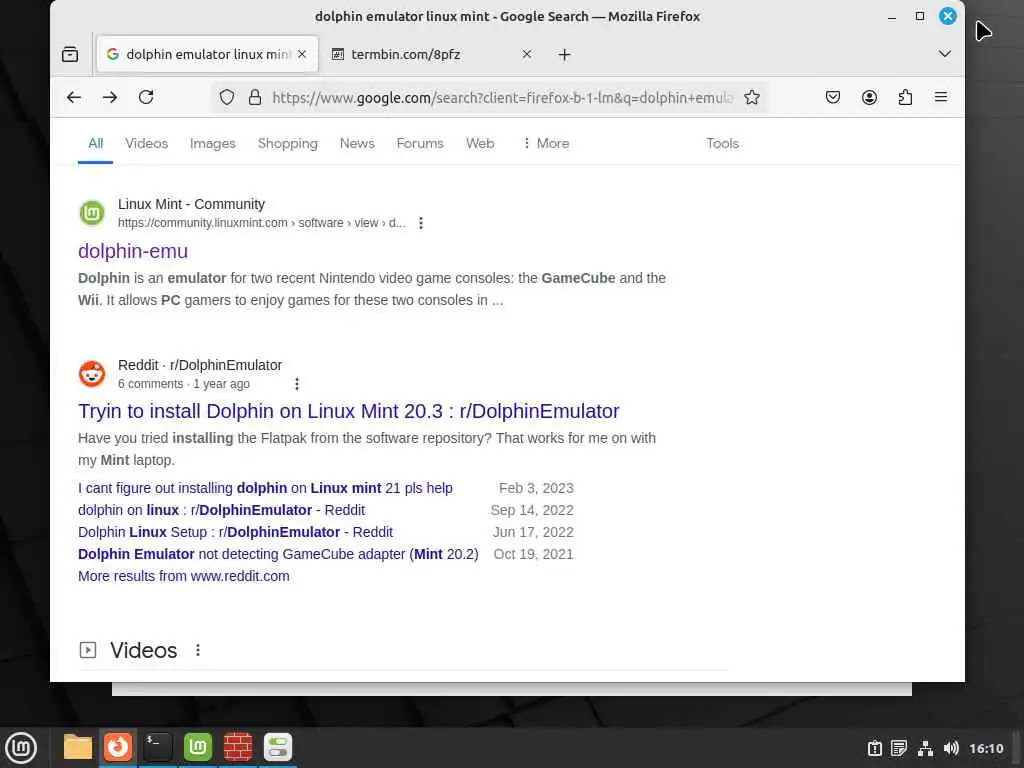Close the termbin.com/8pfz tab

(x=526, y=54)
